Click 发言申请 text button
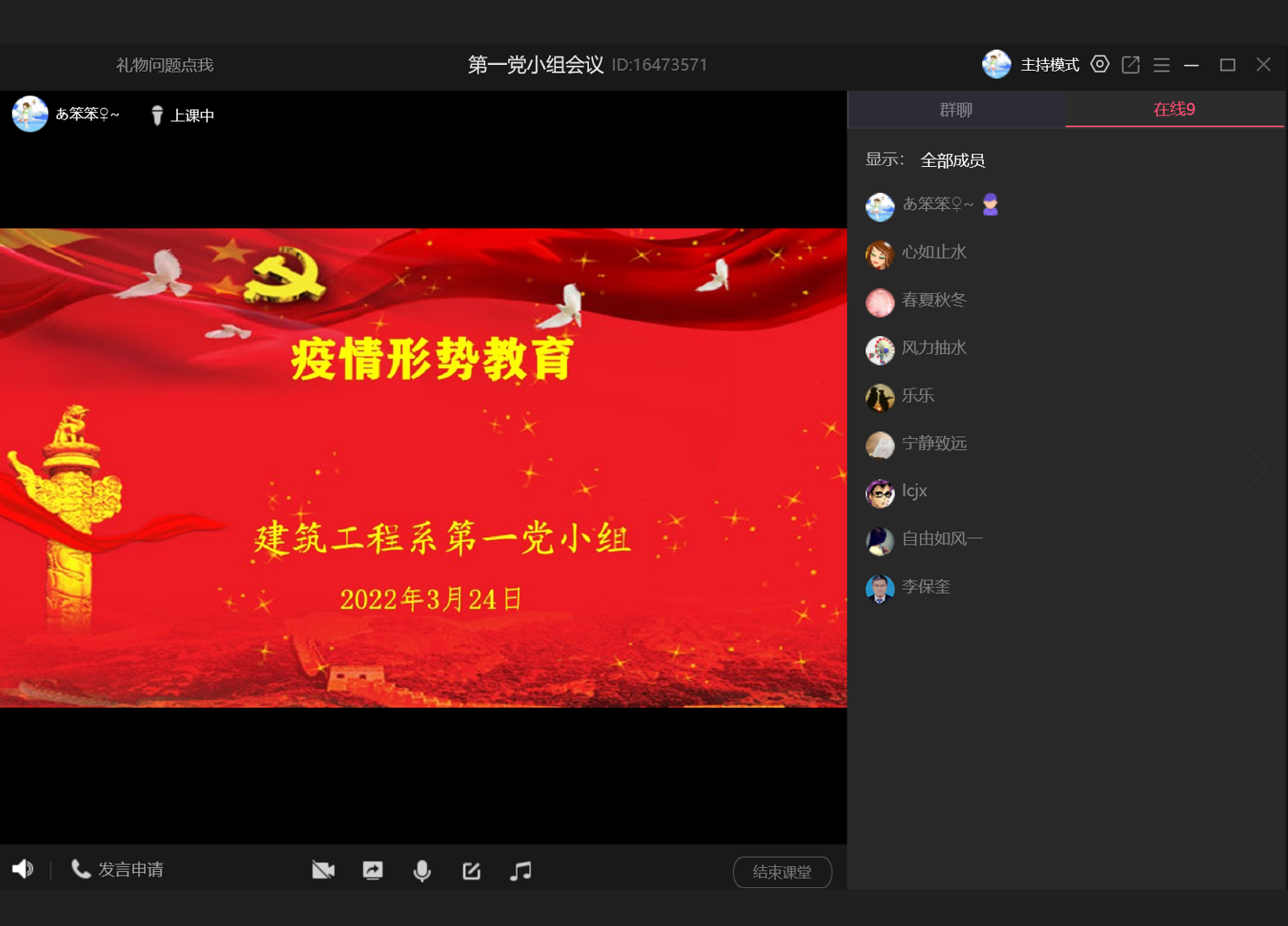 (x=131, y=870)
